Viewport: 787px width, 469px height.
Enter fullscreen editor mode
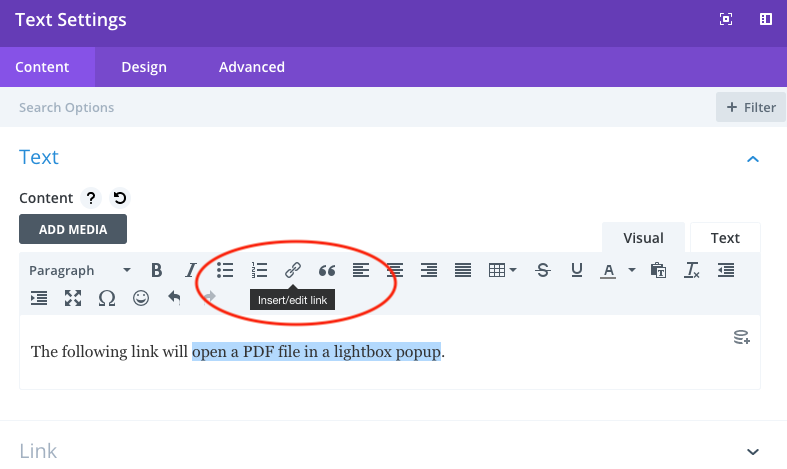72,298
